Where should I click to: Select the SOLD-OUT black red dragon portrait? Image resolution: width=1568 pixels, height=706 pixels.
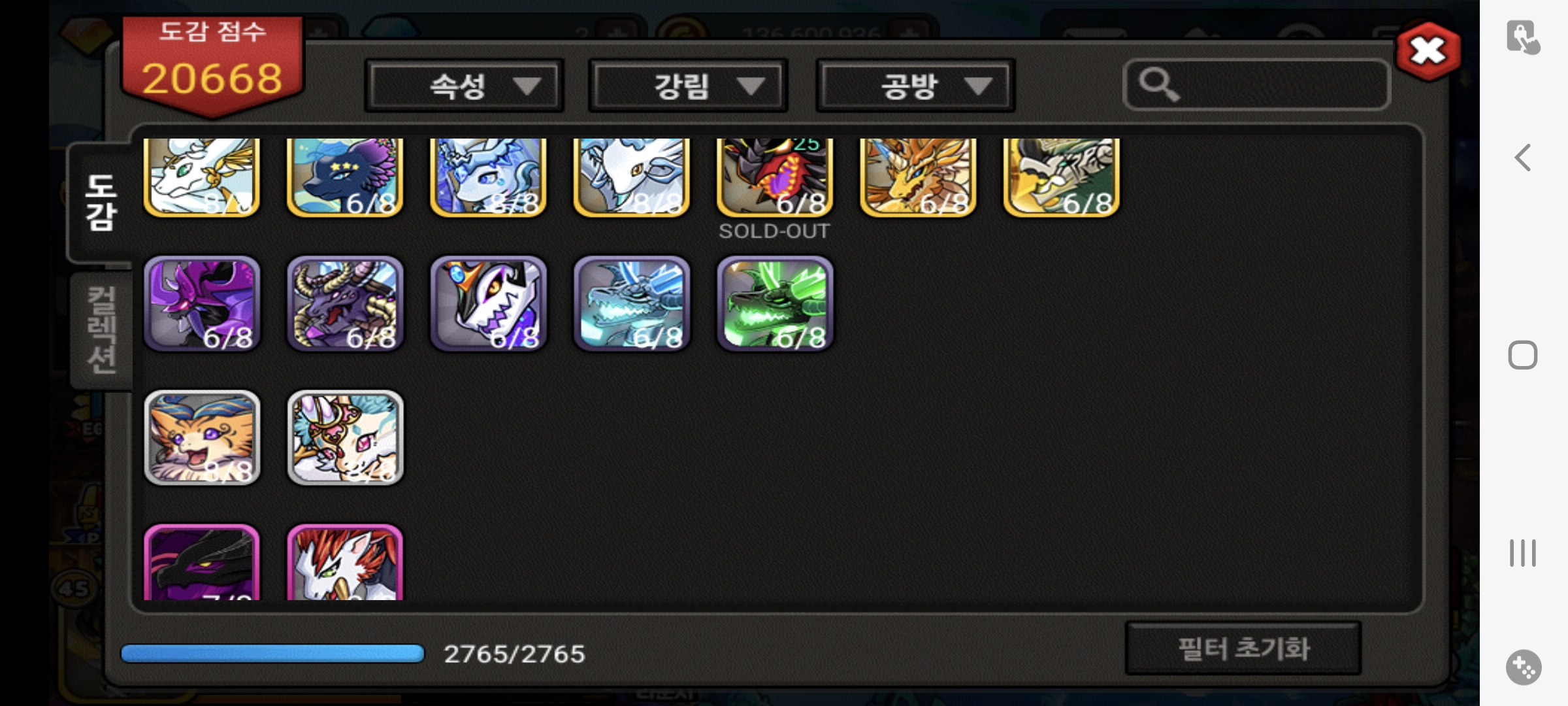pyautogui.click(x=775, y=177)
